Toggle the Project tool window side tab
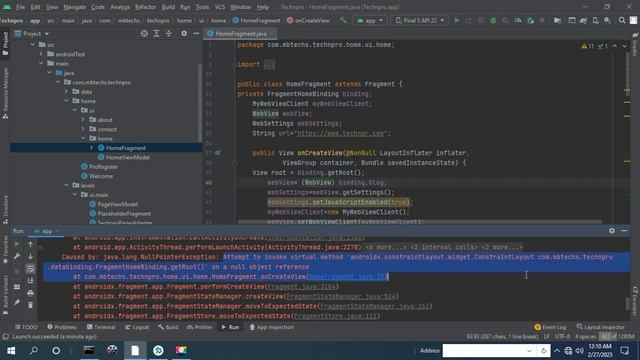 point(5,44)
